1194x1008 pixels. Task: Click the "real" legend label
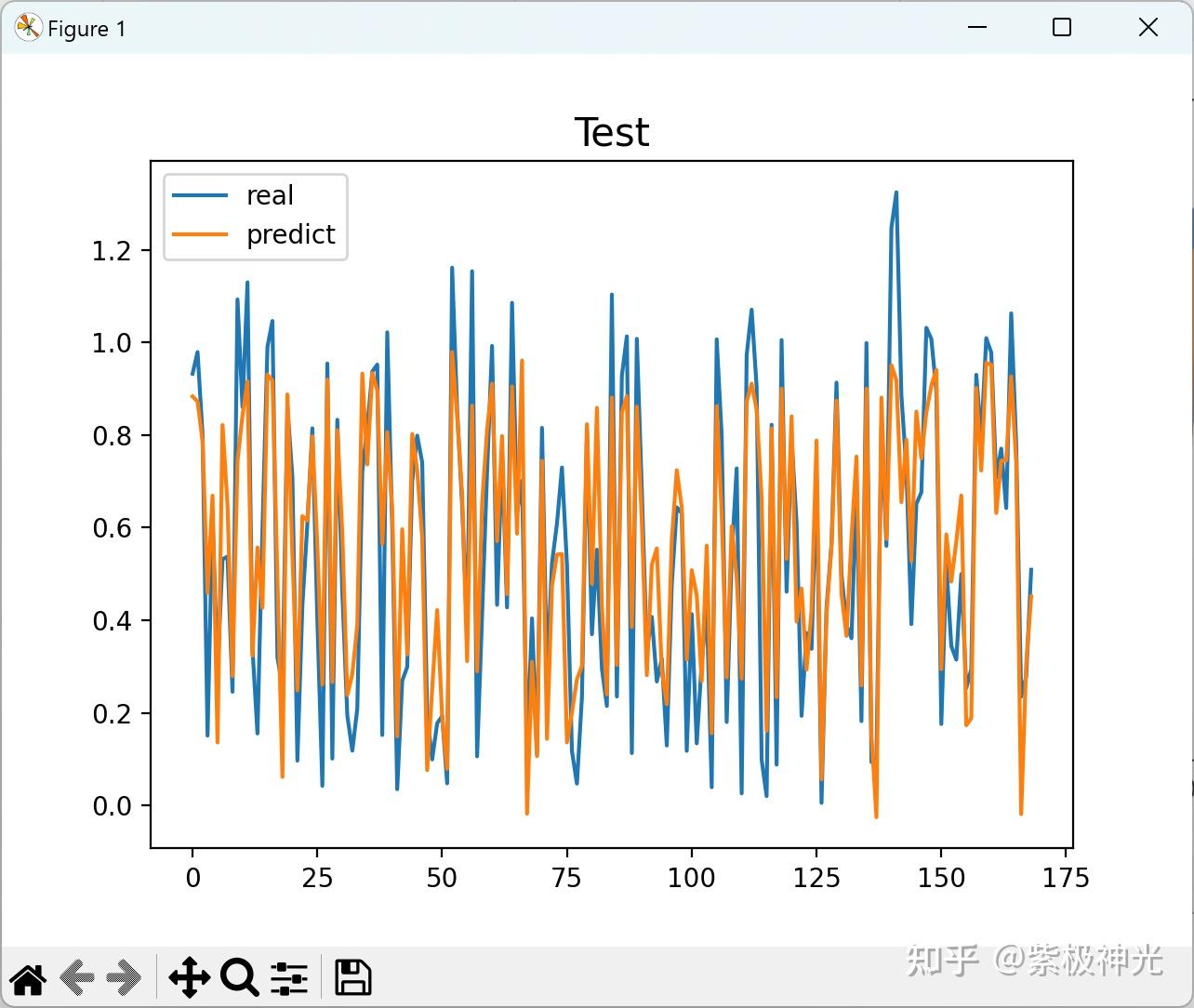coord(270,195)
